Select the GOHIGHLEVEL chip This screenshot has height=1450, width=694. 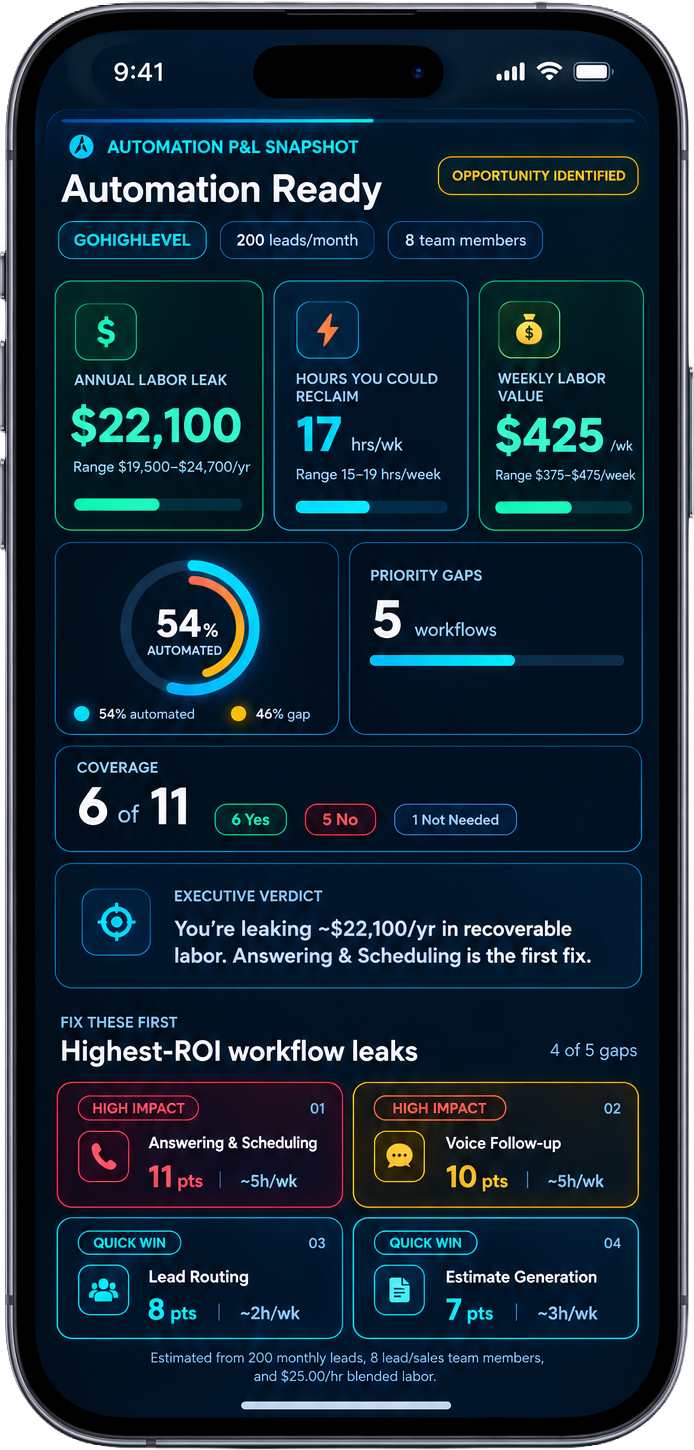coord(132,240)
